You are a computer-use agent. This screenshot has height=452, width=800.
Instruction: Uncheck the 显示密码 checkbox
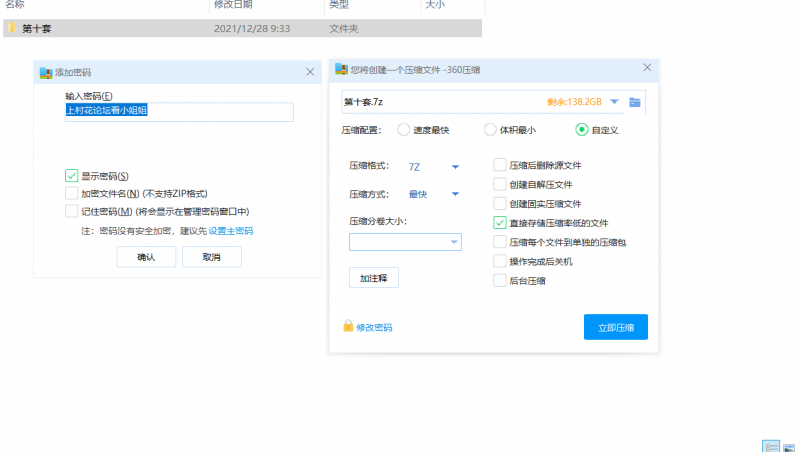pos(71,176)
